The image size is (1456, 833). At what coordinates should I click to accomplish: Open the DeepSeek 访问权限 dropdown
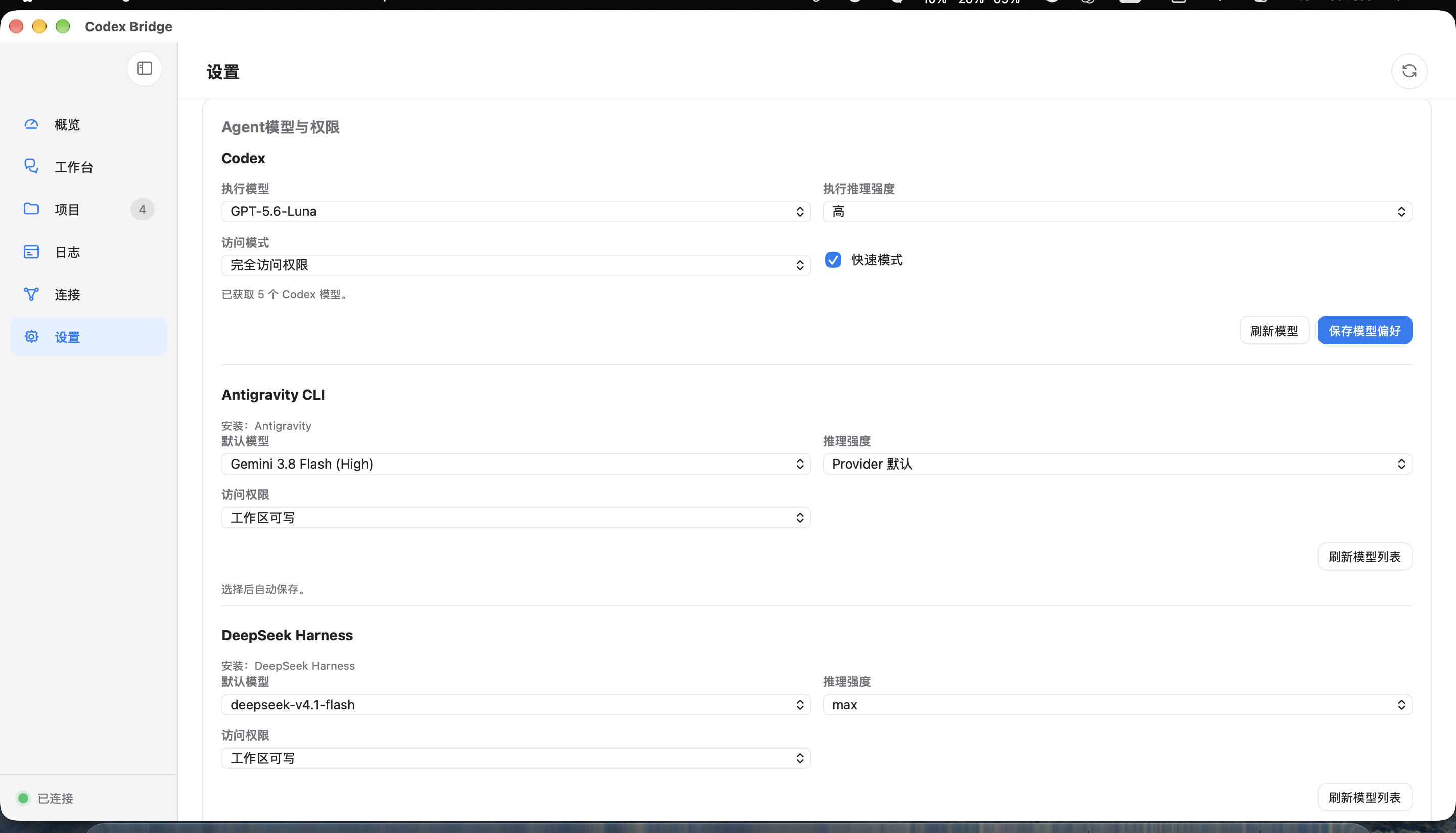click(516, 758)
